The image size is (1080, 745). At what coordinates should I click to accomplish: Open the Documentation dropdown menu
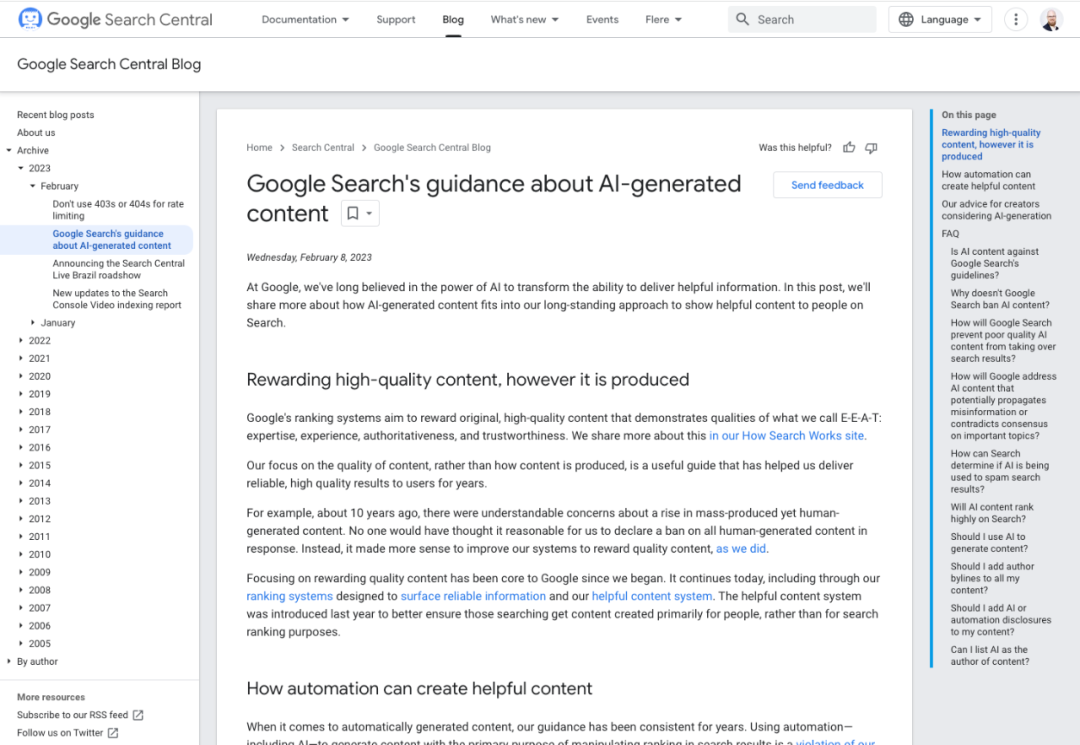[x=305, y=19]
